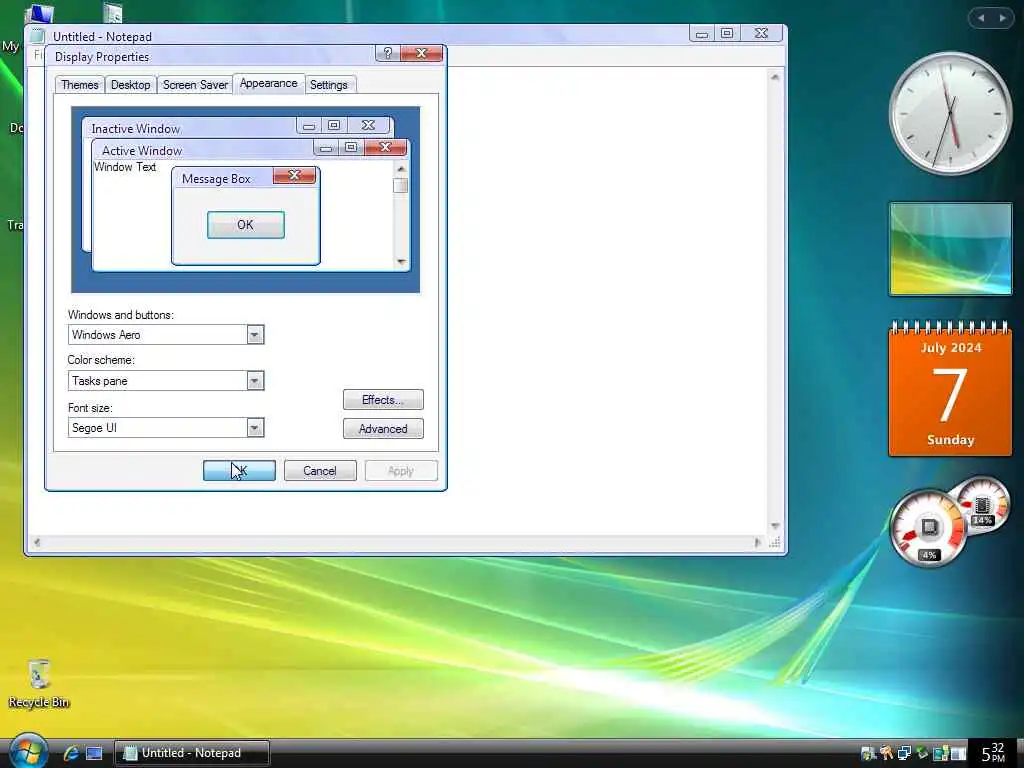
Task: Click the Notepad taskbar button
Action: (192, 753)
